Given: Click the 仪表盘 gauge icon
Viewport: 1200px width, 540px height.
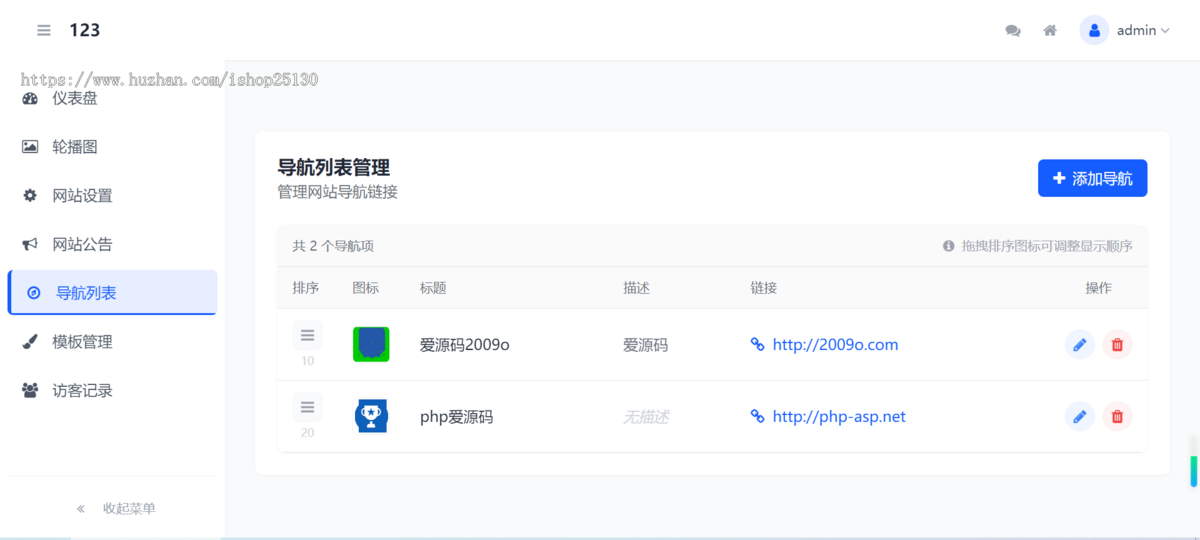Looking at the screenshot, I should [30, 98].
